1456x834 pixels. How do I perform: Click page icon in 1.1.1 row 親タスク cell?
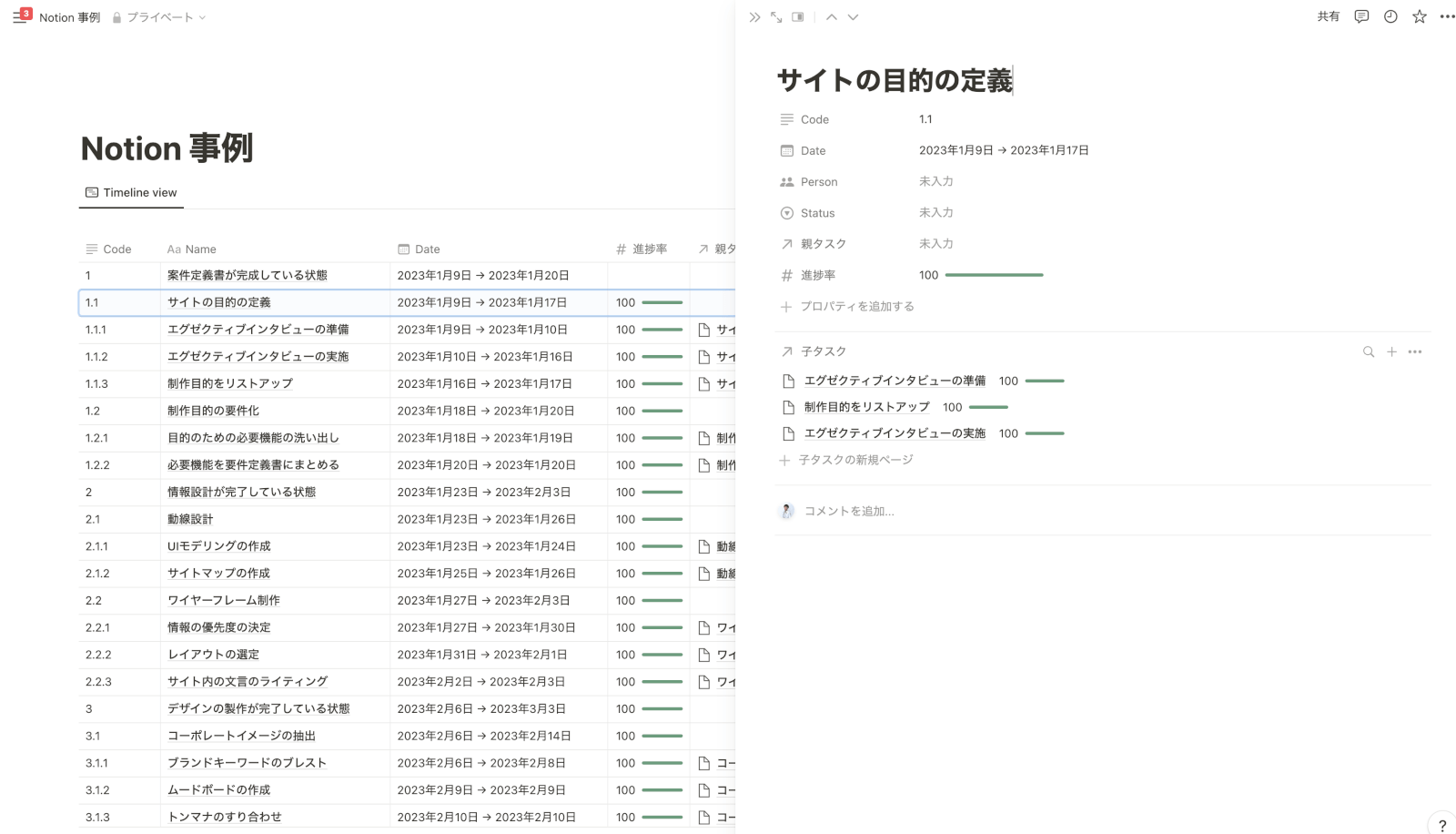tap(703, 330)
